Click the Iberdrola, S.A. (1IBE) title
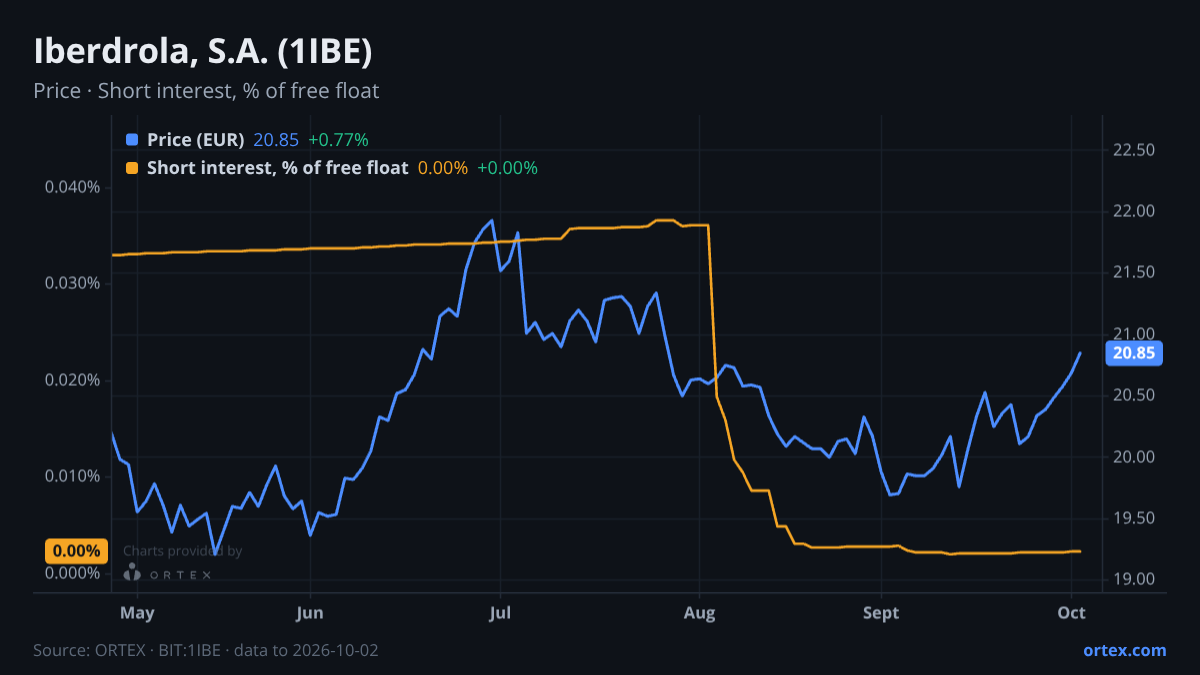This screenshot has width=1200, height=675. [203, 51]
